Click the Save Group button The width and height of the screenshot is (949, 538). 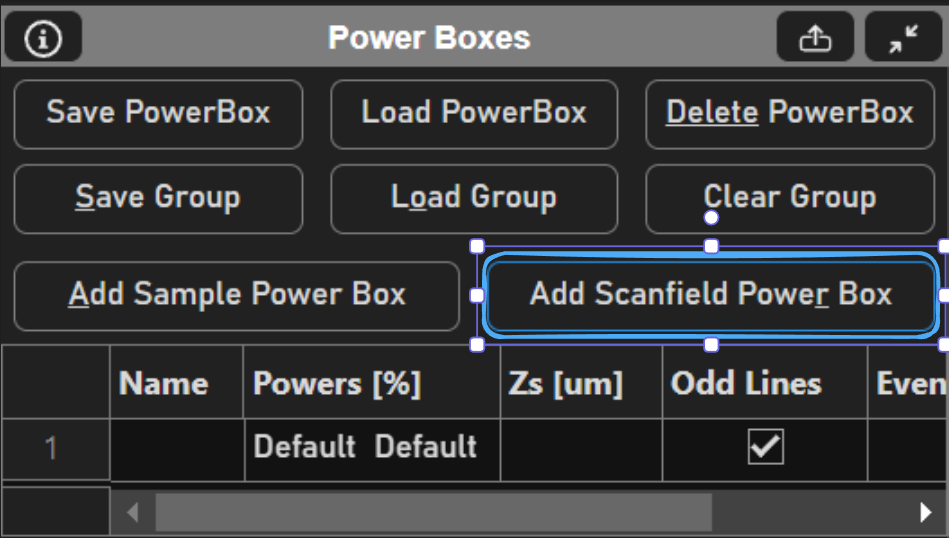(158, 198)
